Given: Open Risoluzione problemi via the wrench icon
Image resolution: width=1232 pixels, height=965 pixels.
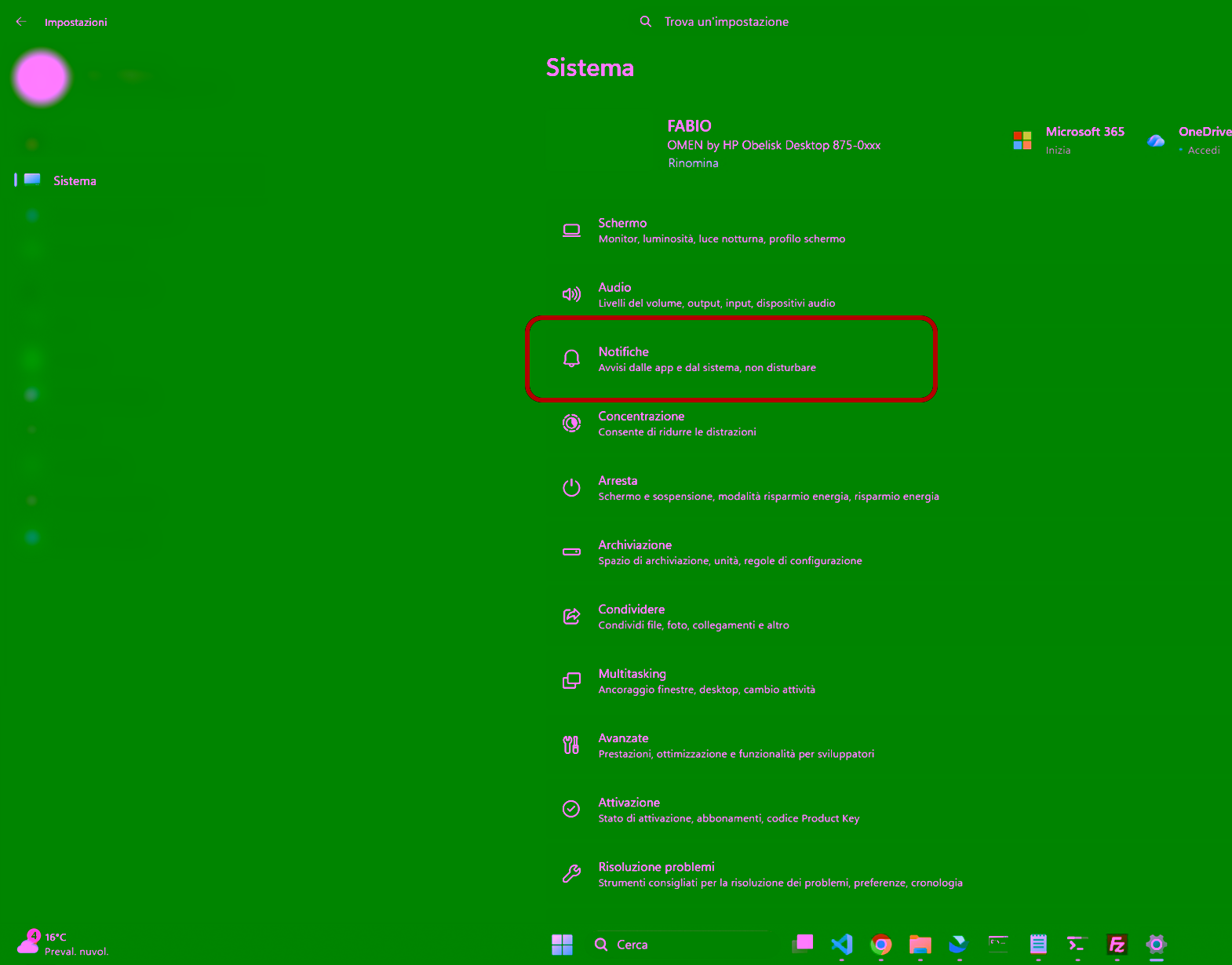Looking at the screenshot, I should click(x=571, y=873).
